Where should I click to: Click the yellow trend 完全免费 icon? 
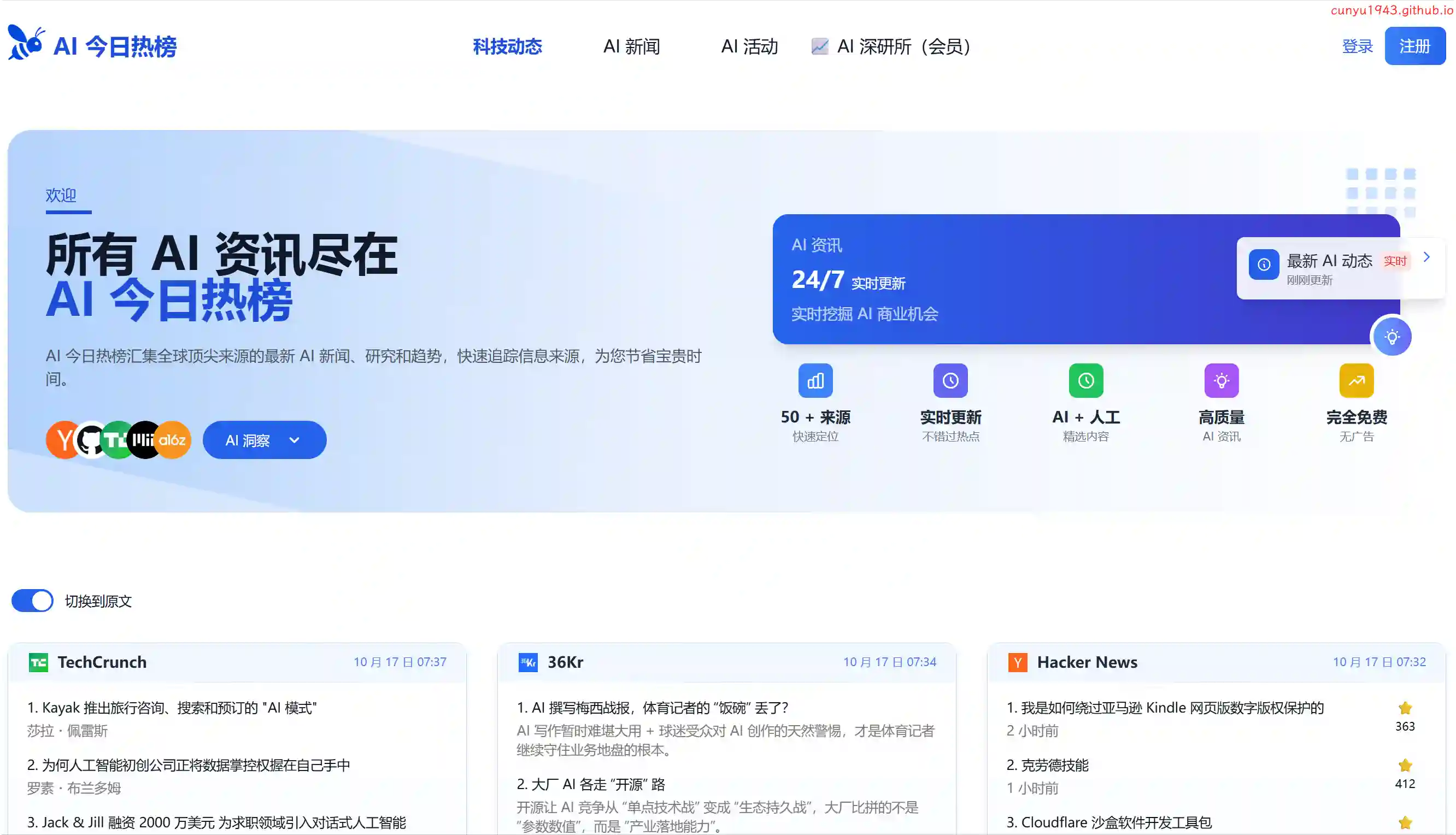coord(1356,380)
